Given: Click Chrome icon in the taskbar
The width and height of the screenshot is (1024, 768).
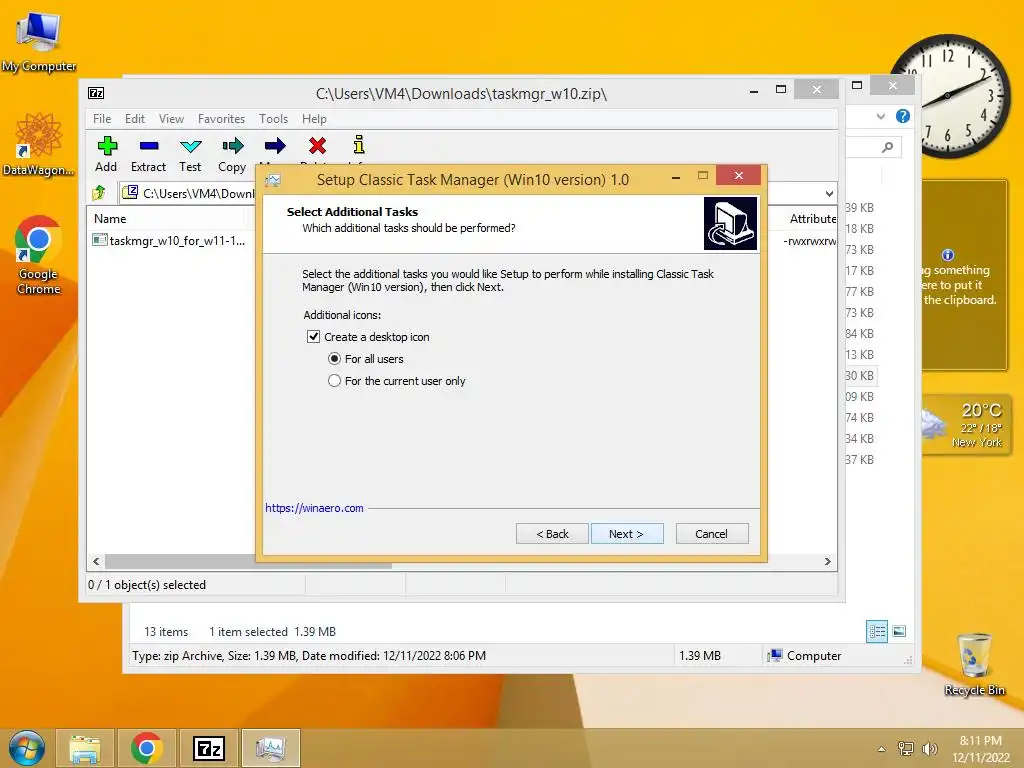Looking at the screenshot, I should coord(147,748).
